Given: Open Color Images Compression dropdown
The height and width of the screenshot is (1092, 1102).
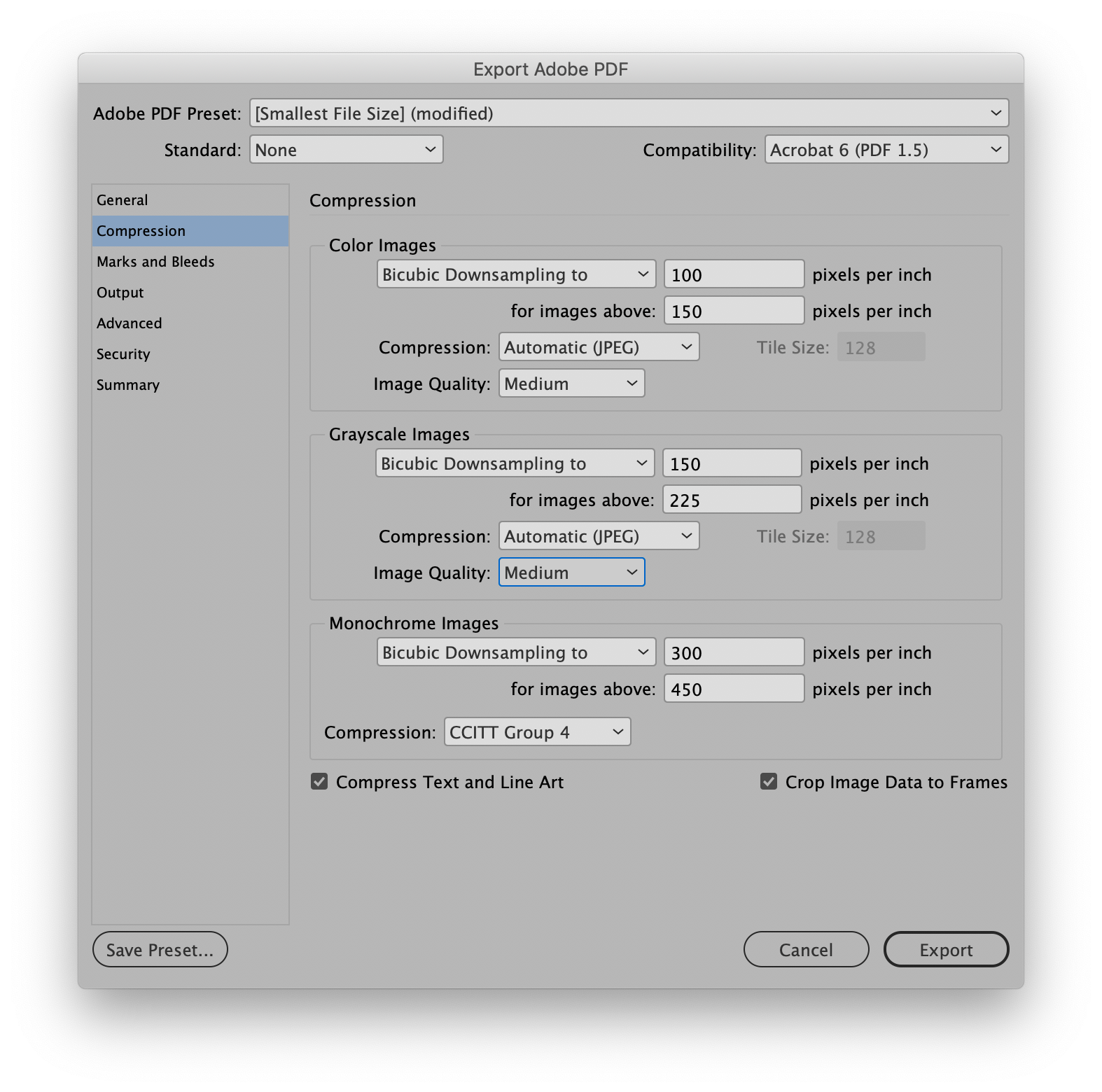Looking at the screenshot, I should (599, 347).
